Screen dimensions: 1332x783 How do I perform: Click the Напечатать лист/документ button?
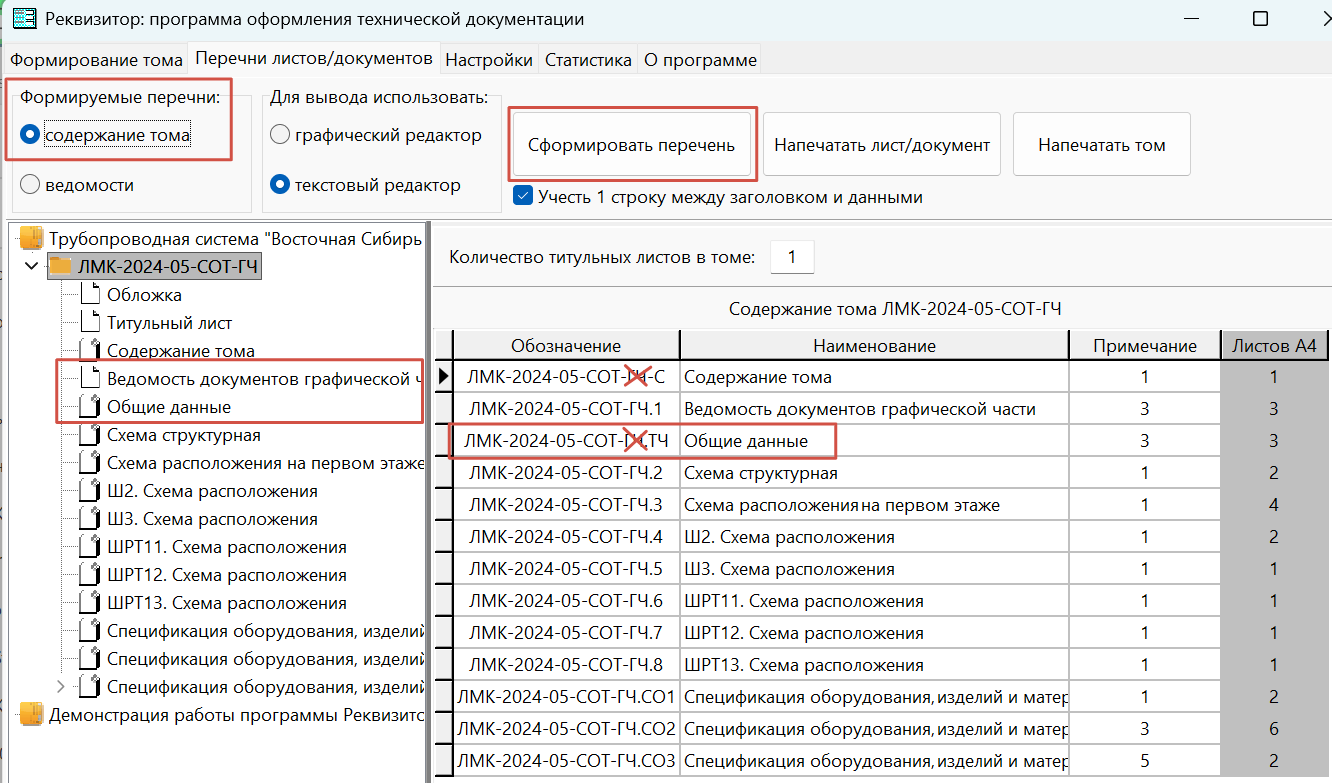(882, 144)
